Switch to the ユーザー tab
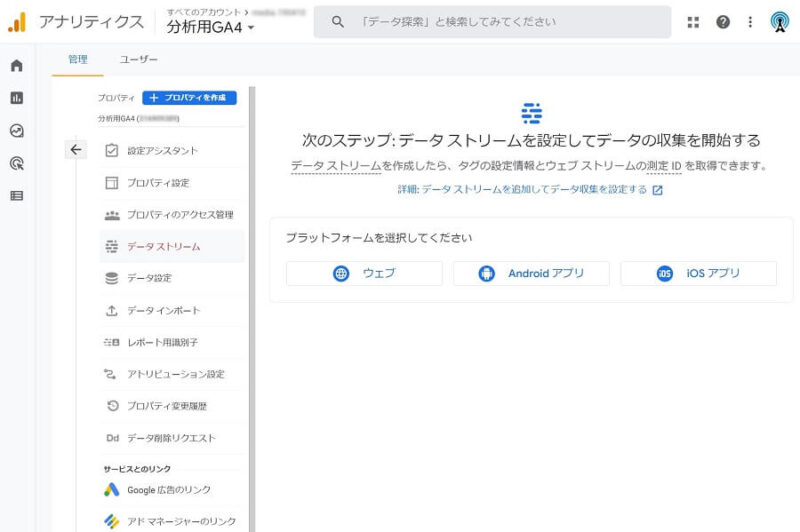This screenshot has width=800, height=532. [x=138, y=60]
